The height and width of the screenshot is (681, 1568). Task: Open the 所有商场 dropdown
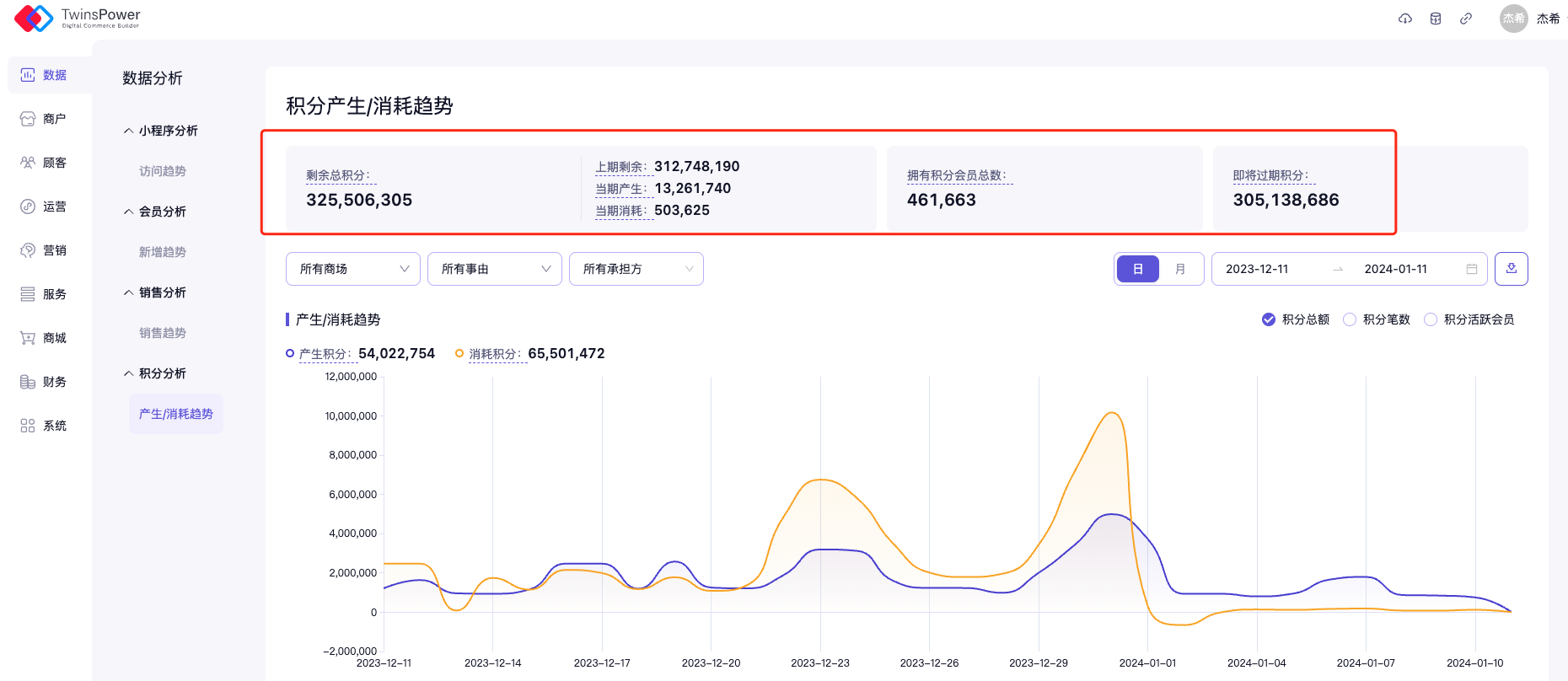(x=352, y=269)
